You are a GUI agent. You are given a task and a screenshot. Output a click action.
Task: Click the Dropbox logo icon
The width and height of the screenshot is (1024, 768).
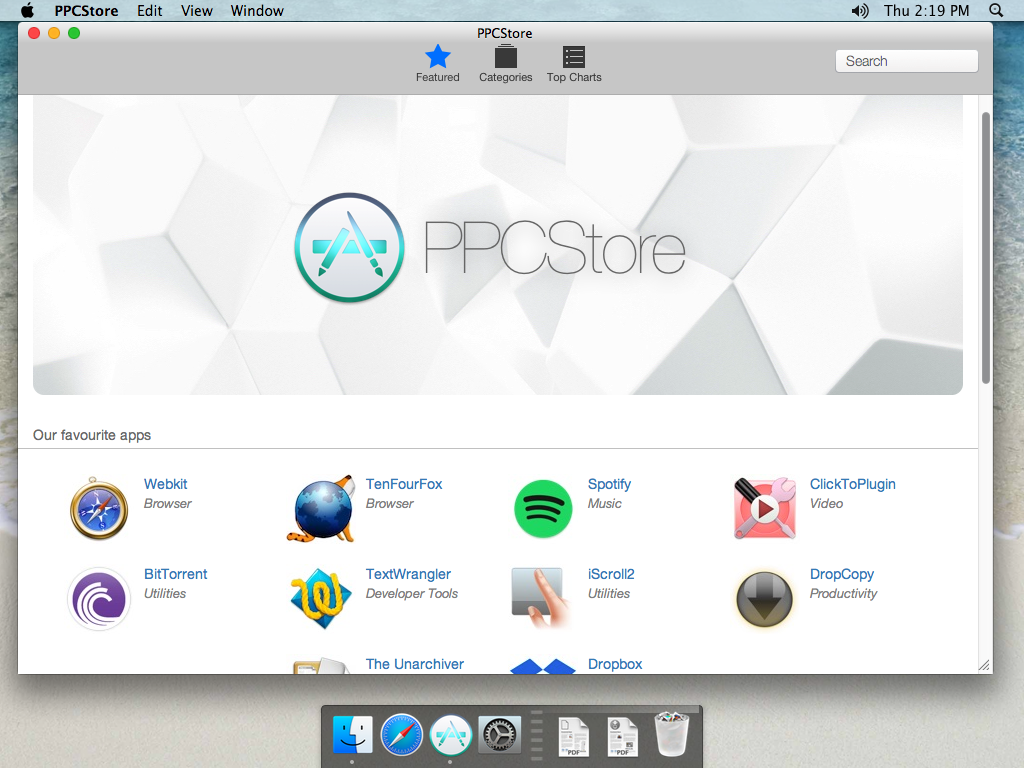(x=543, y=666)
